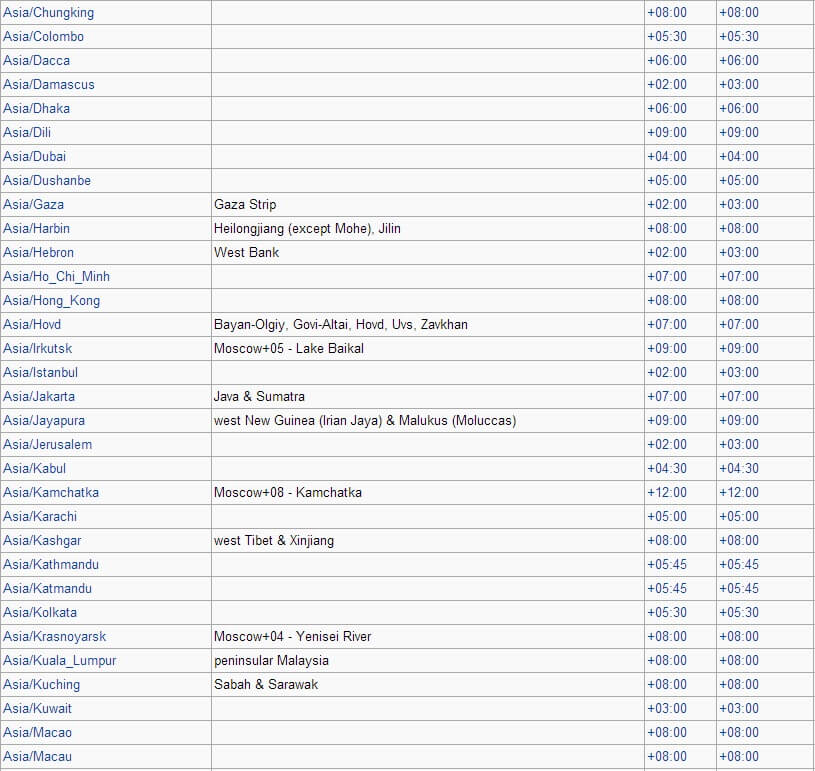
Task: Click +03:00 DST offset for Hebron
Action: pyautogui.click(x=739, y=252)
